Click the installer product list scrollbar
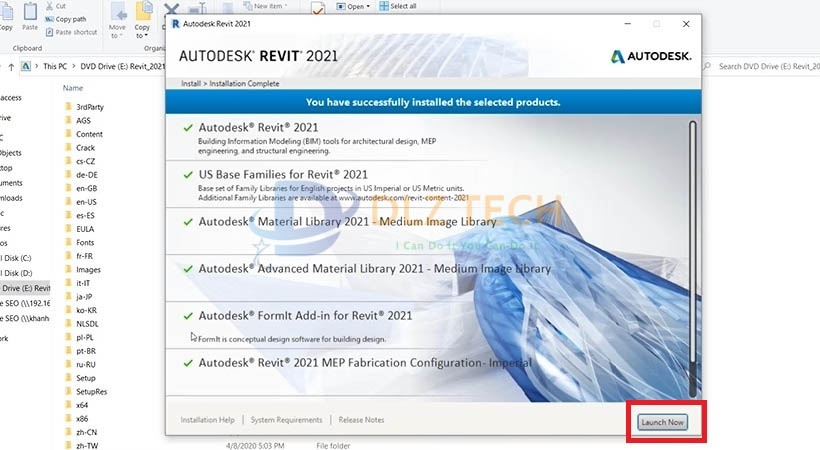820x450 pixels. (x=692, y=258)
